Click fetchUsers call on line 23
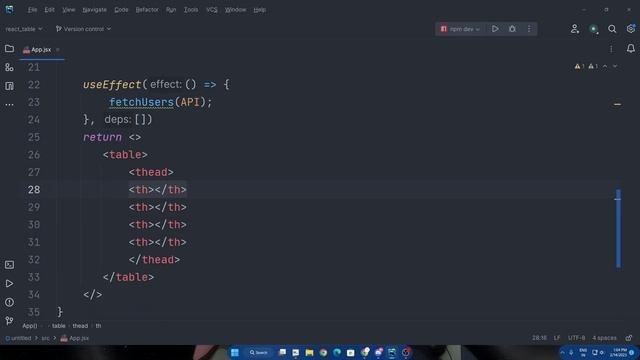Image resolution: width=640 pixels, height=360 pixels. (x=141, y=102)
